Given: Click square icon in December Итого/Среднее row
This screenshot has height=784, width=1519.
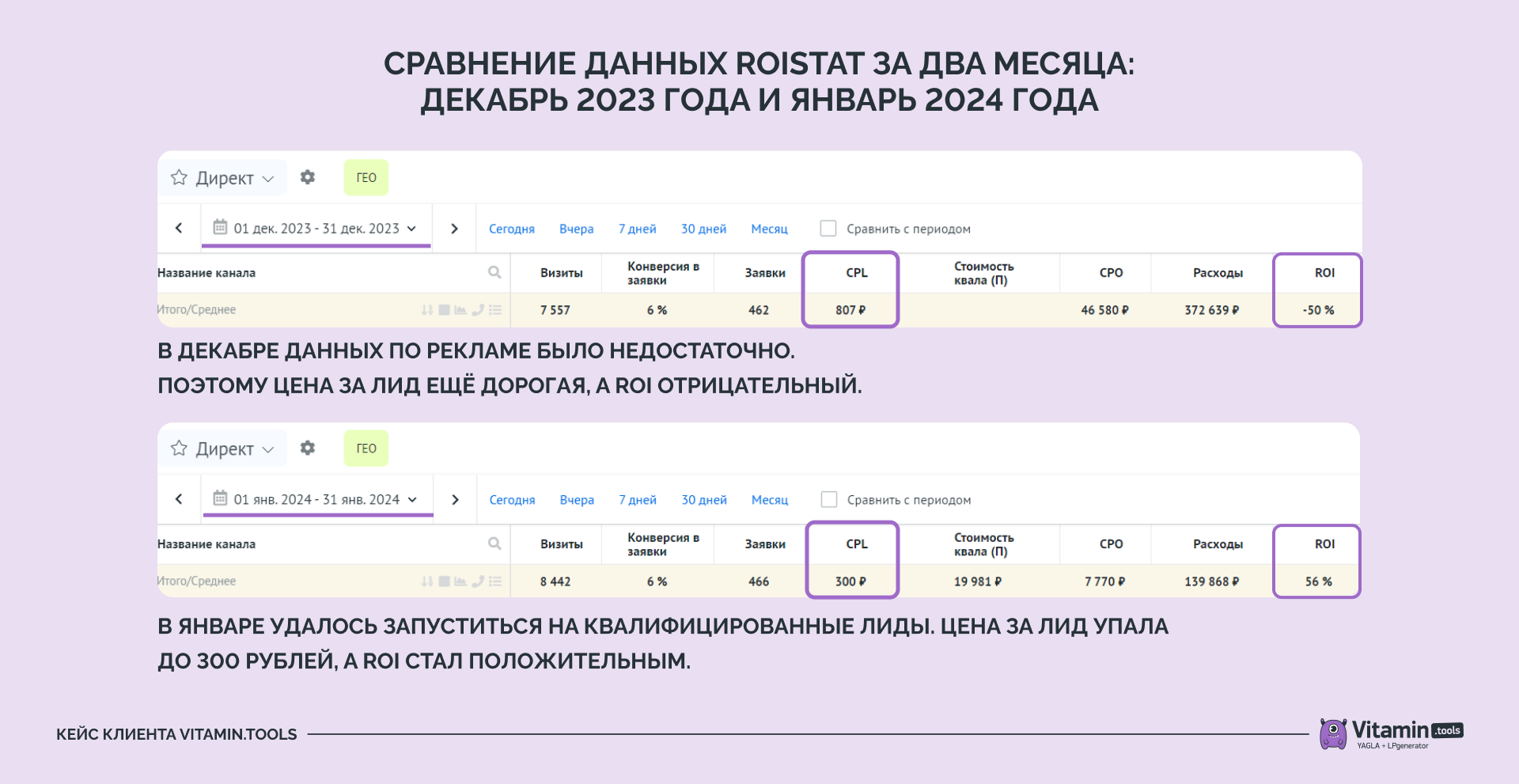Looking at the screenshot, I should pyautogui.click(x=445, y=310).
